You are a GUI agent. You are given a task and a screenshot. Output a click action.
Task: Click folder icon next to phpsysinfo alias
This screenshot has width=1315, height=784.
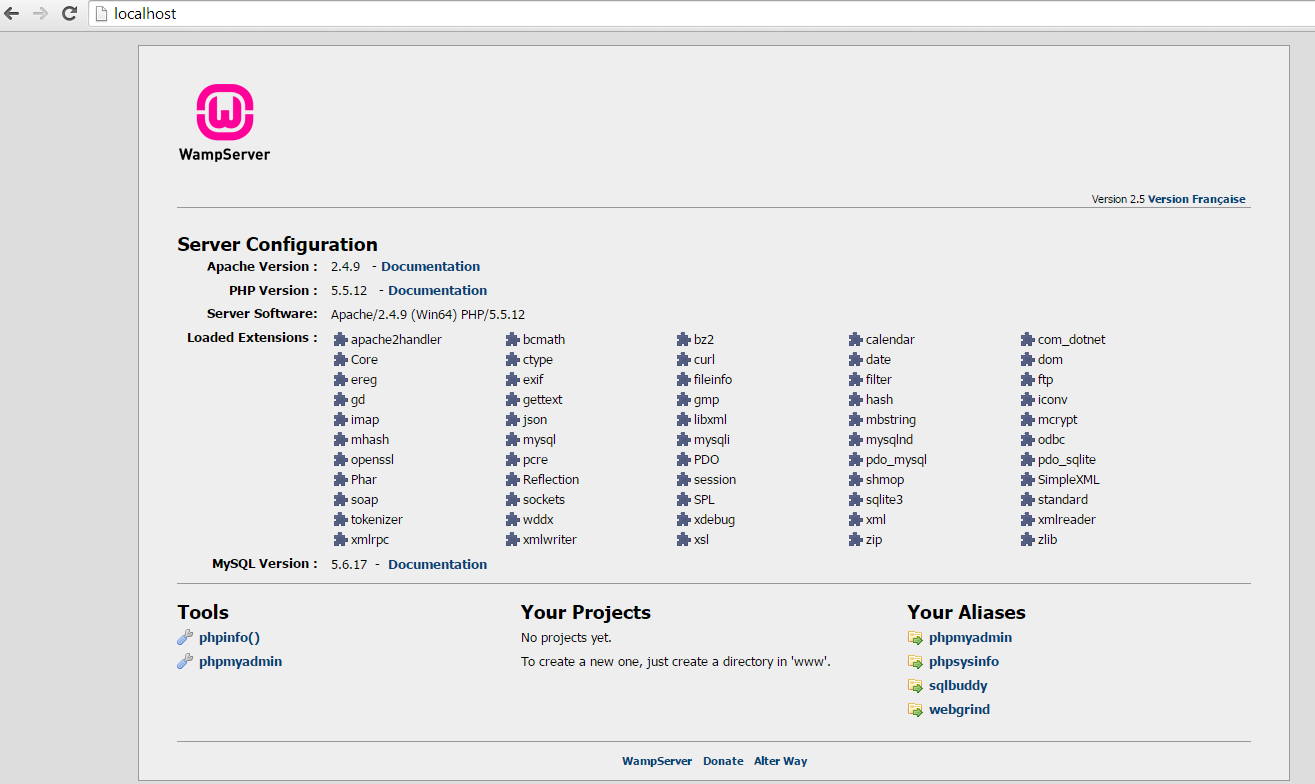915,662
